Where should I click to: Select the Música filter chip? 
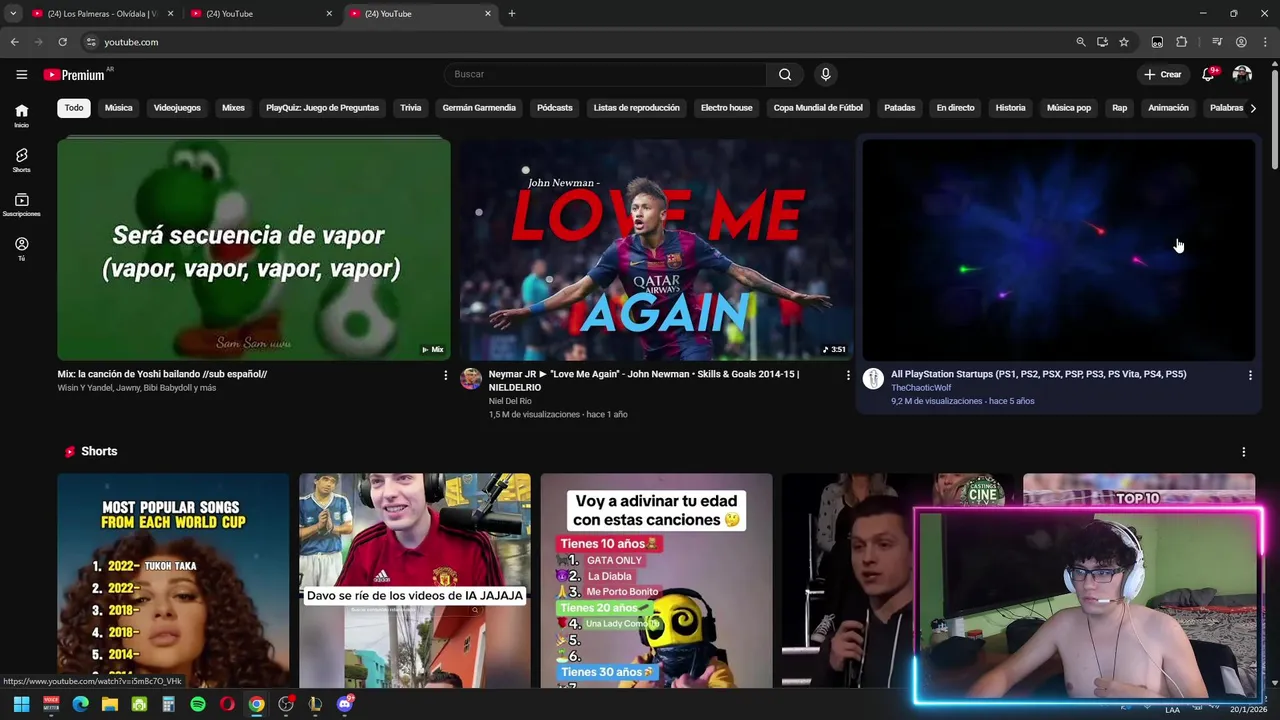point(118,108)
